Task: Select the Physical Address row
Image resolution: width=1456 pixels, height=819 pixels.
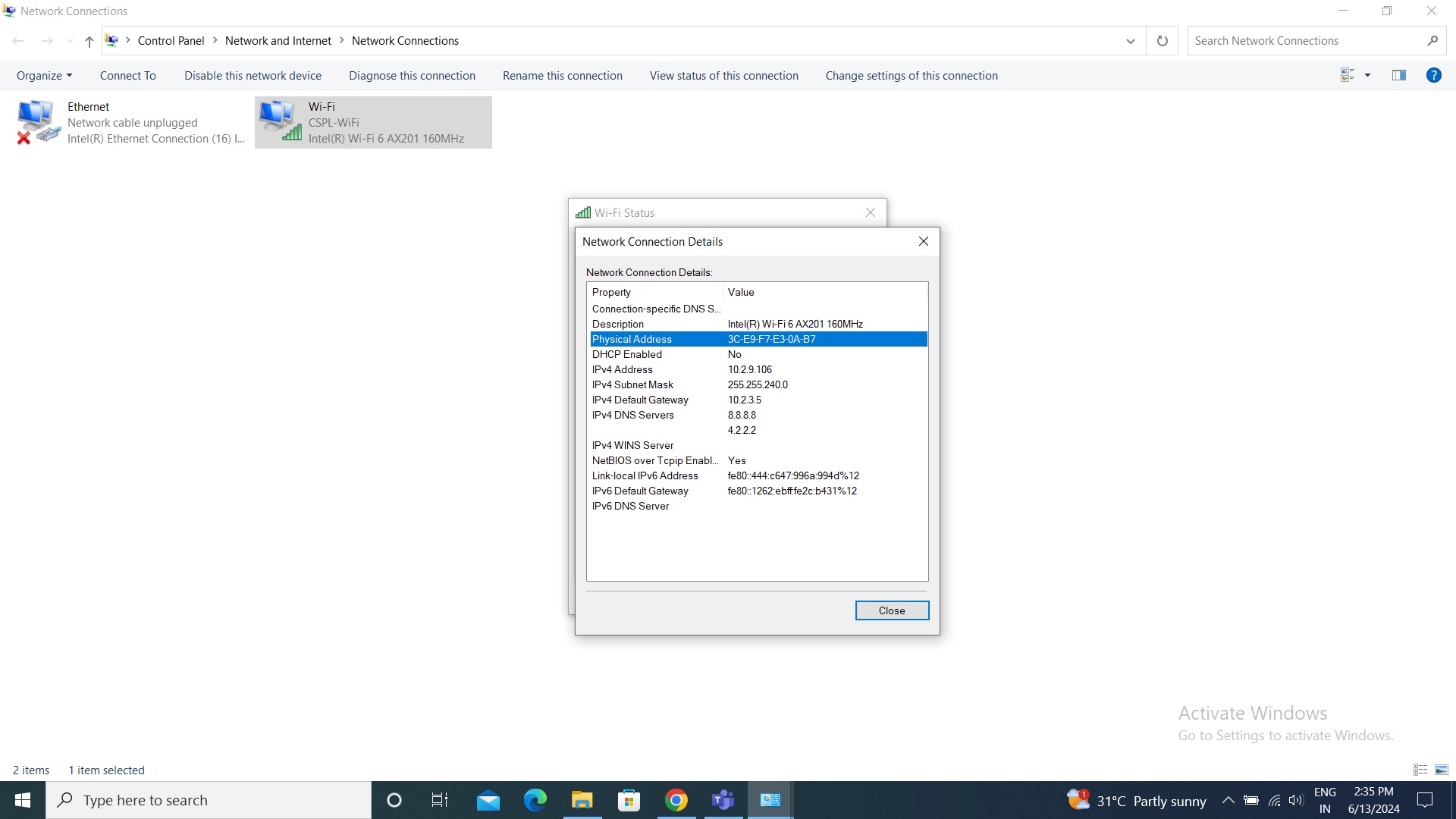Action: 758,339
